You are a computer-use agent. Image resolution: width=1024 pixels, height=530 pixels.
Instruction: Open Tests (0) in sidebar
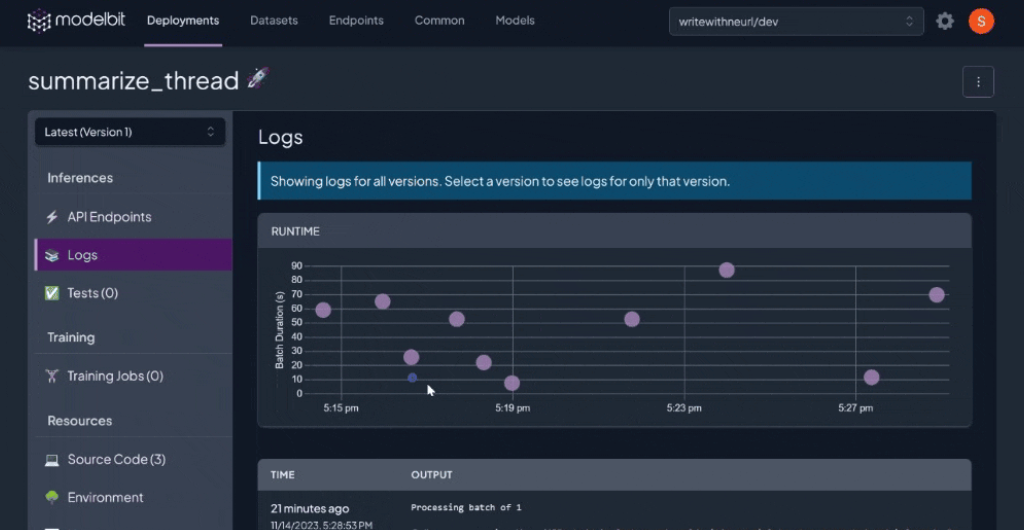(x=133, y=293)
